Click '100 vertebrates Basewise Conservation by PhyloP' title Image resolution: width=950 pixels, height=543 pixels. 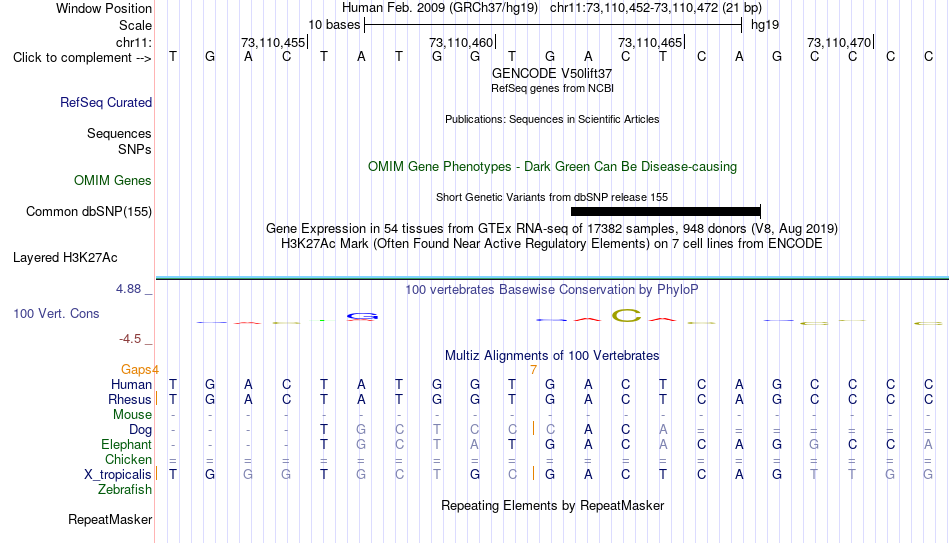552,290
